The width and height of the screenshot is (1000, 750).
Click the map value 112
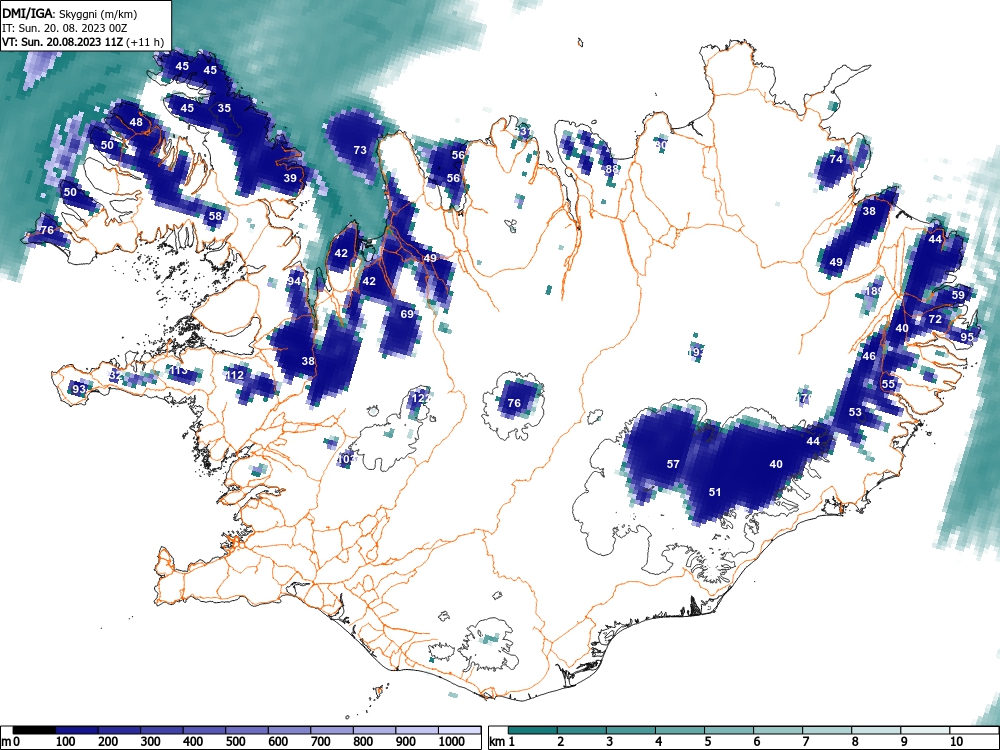click(x=235, y=375)
